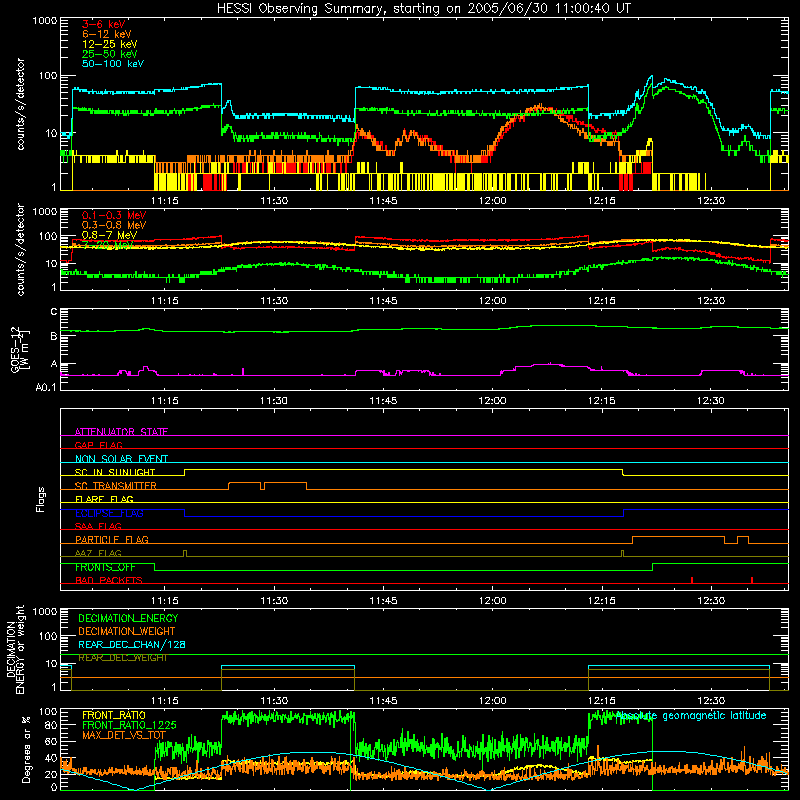Click the 0.3-0.8 MeV legend label
The height and width of the screenshot is (800, 800).
click(x=114, y=225)
